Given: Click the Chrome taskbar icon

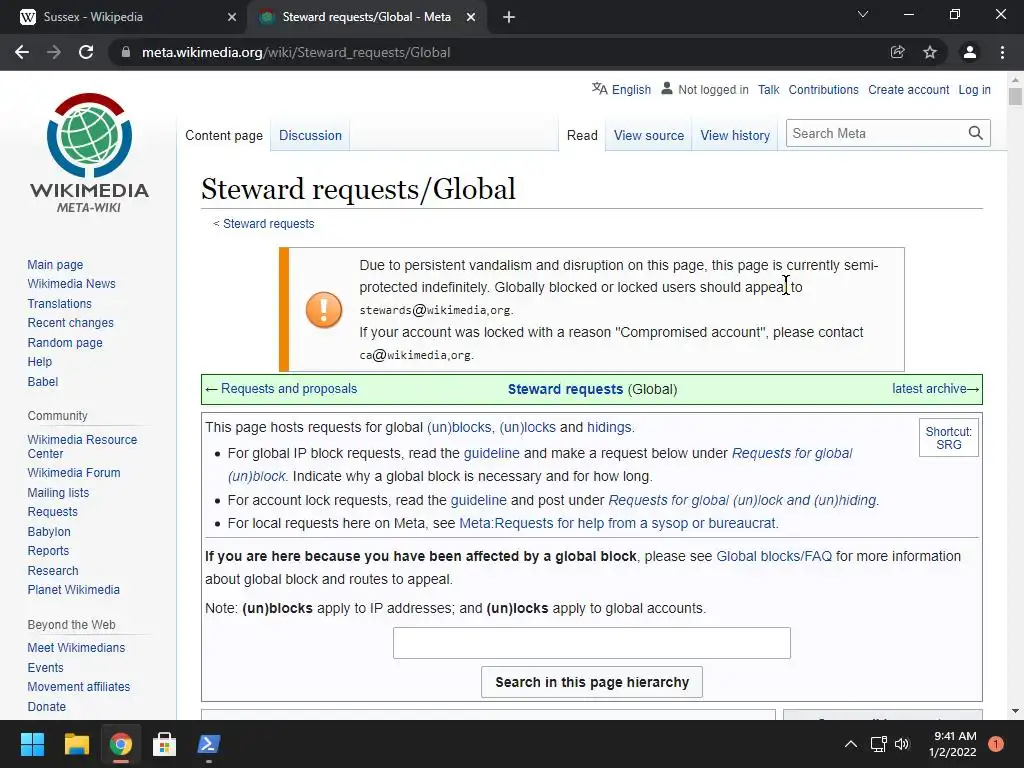Looking at the screenshot, I should (x=121, y=744).
